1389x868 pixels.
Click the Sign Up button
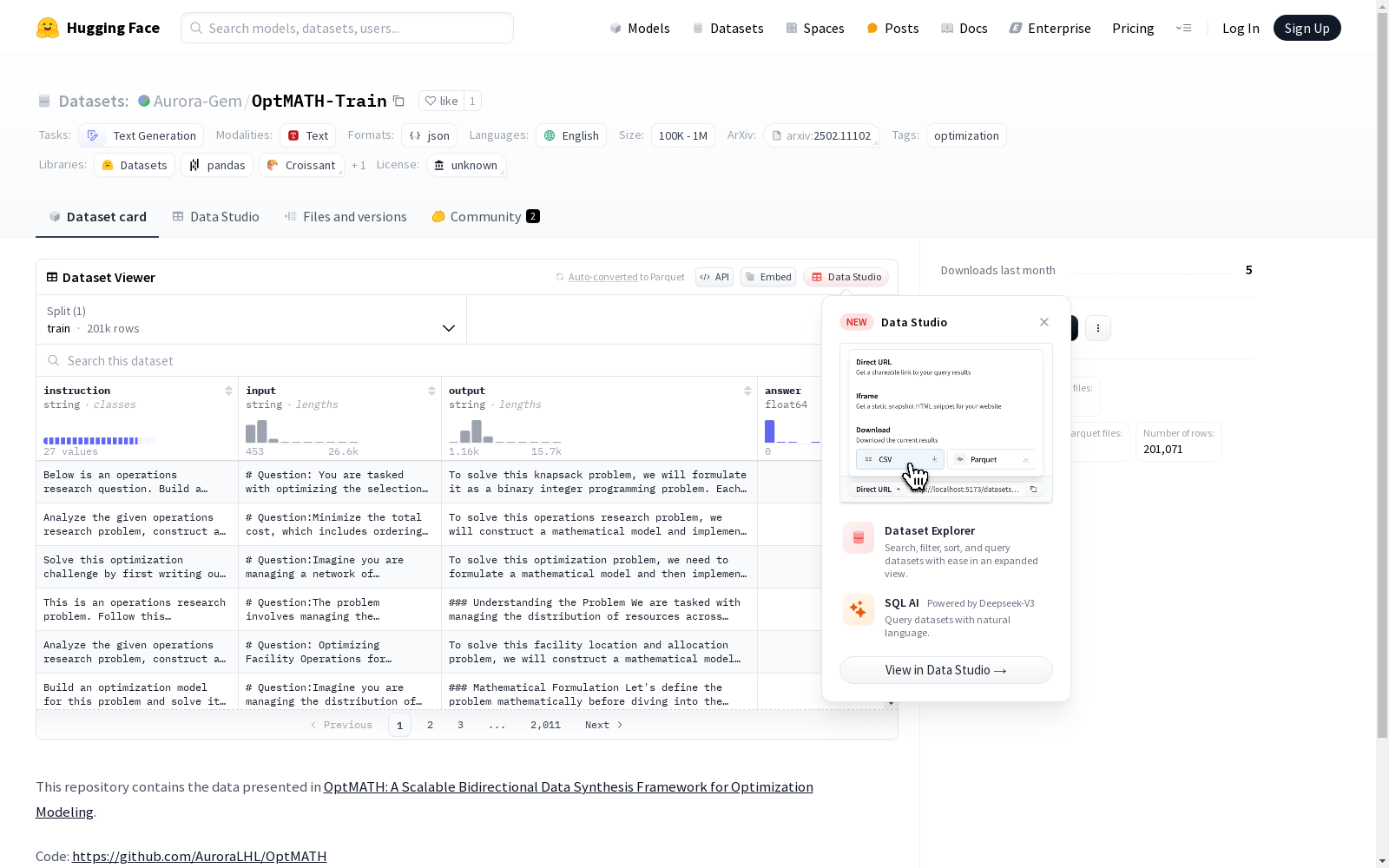[1307, 28]
